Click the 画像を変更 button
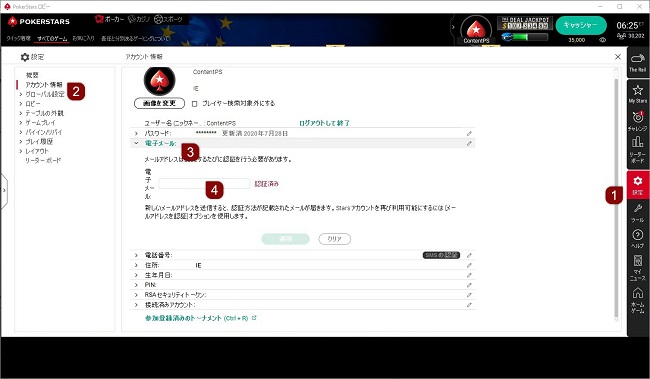Viewport: 650px width, 379px height. [159, 103]
